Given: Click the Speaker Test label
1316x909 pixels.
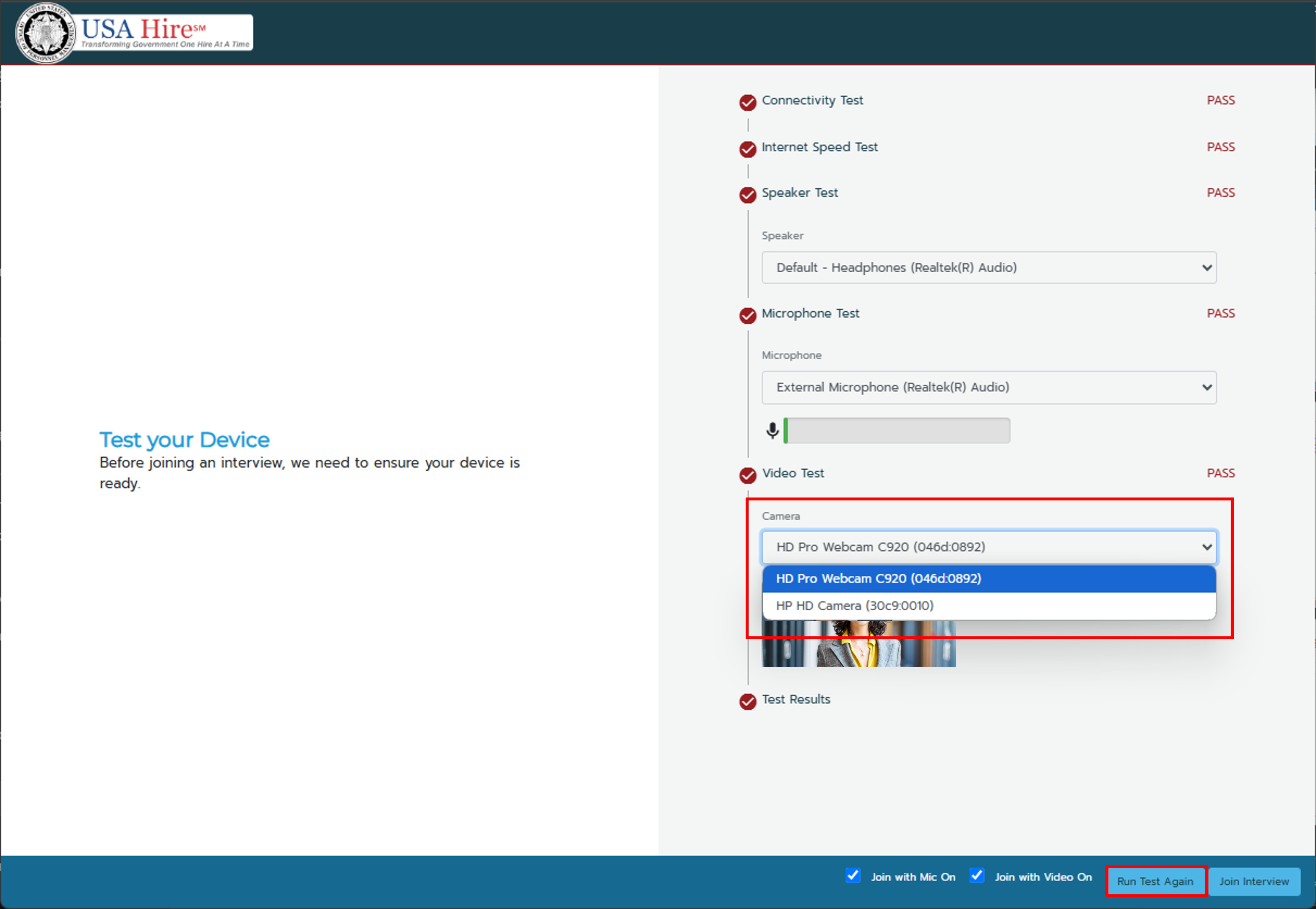Looking at the screenshot, I should [x=800, y=193].
